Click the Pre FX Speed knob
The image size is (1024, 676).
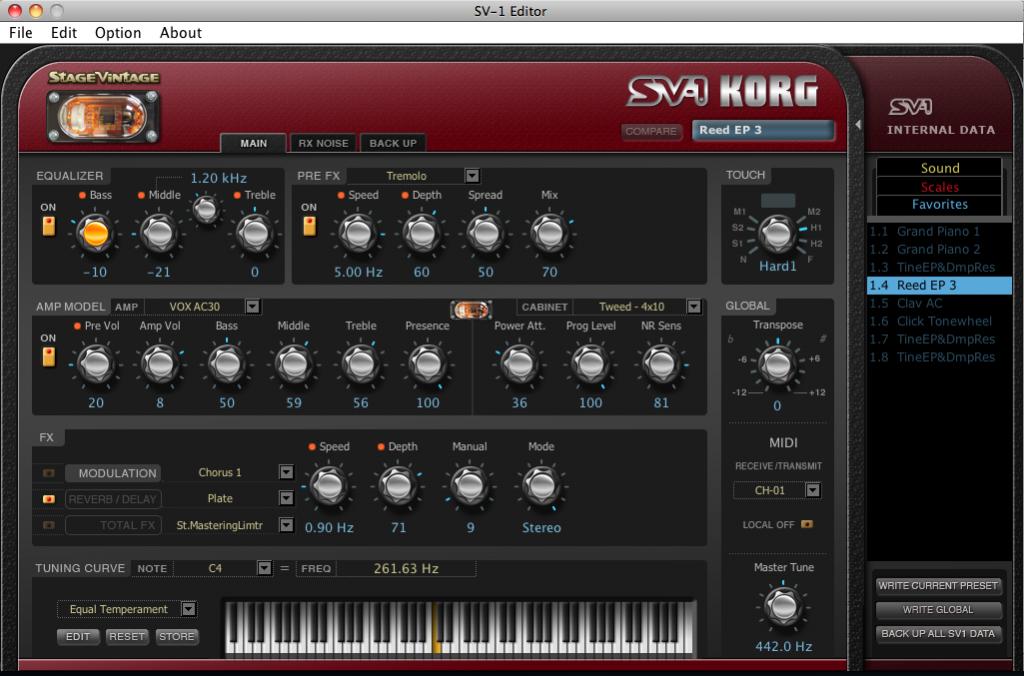(358, 233)
